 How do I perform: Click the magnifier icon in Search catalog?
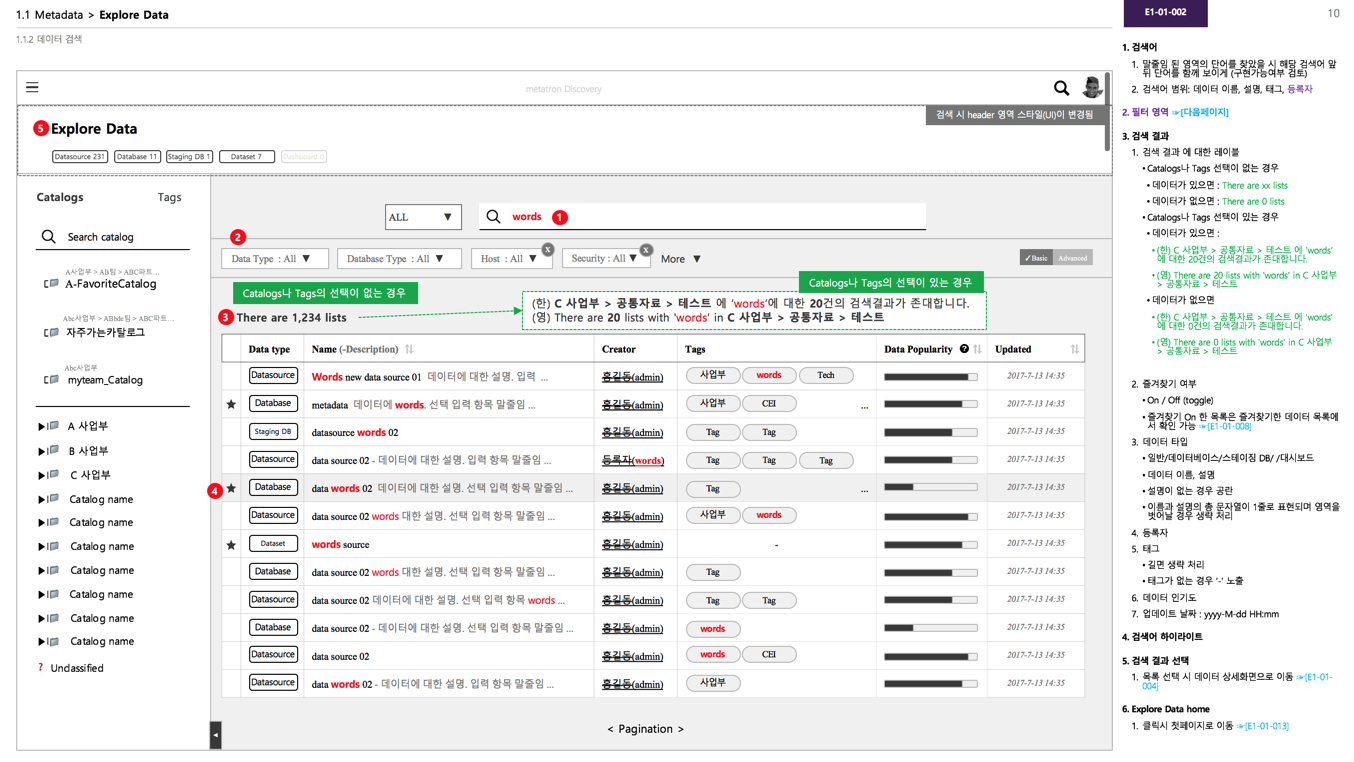[x=48, y=237]
